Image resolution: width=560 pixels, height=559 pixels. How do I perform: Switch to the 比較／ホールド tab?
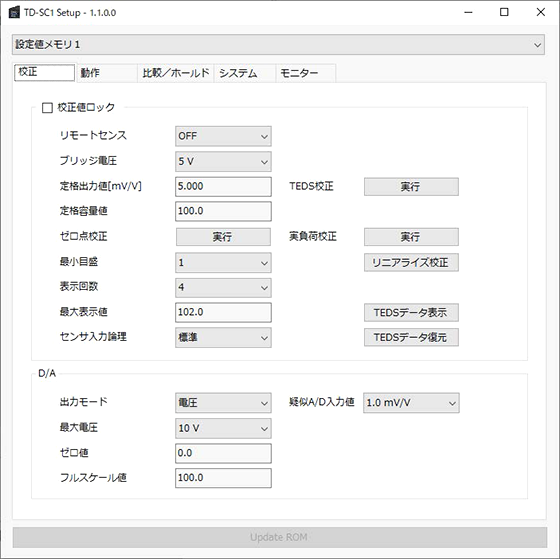click(176, 73)
